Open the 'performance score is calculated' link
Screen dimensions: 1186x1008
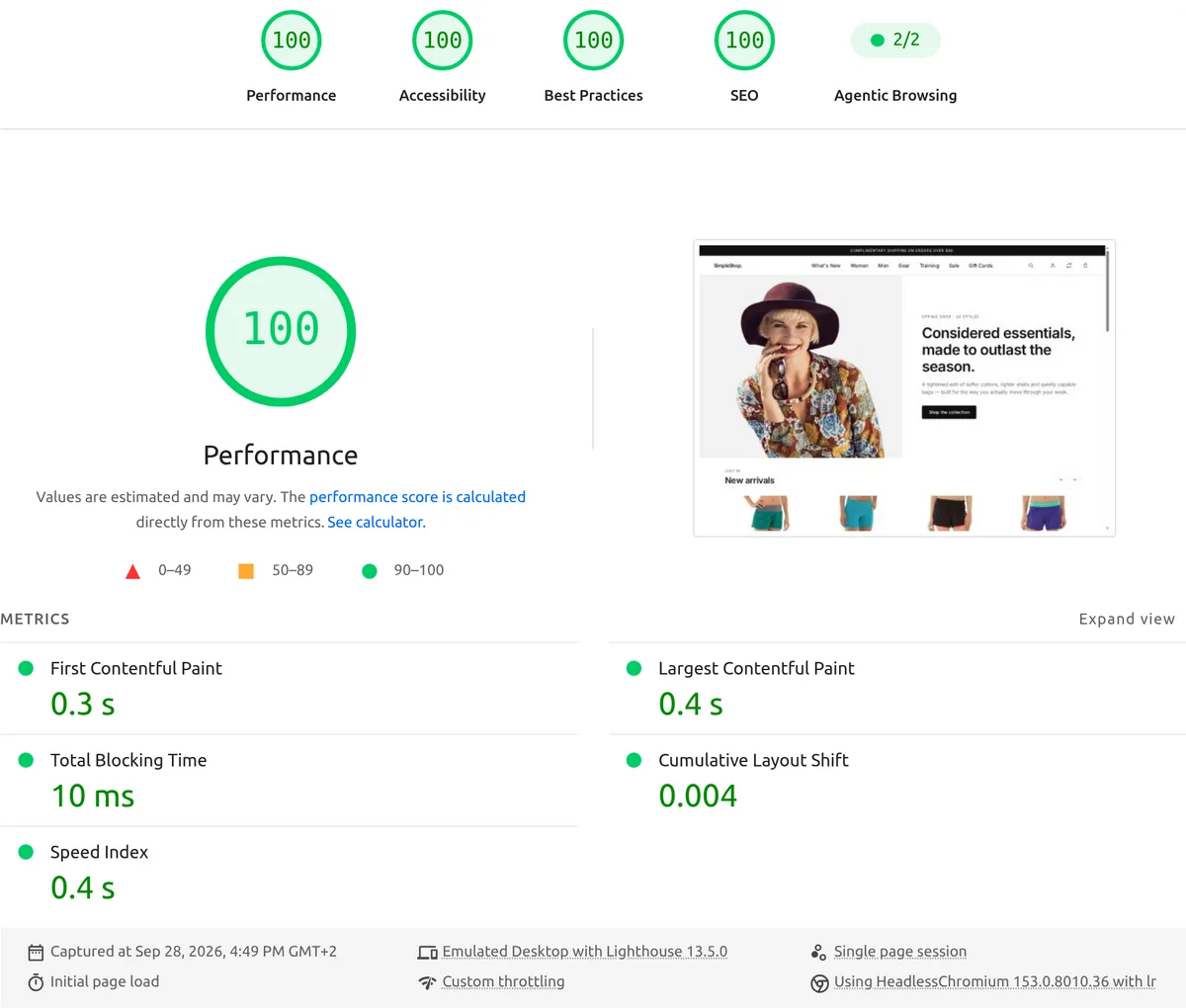417,497
